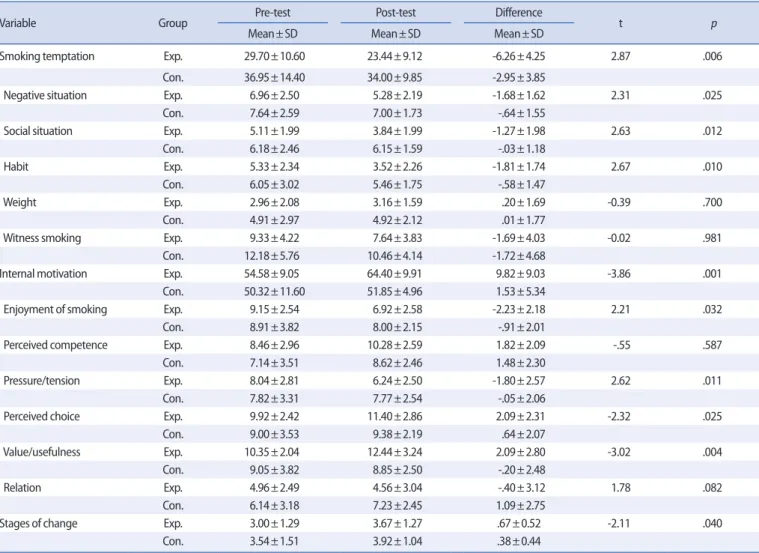Select difference value -6.26 ± 4.25

click(x=518, y=56)
